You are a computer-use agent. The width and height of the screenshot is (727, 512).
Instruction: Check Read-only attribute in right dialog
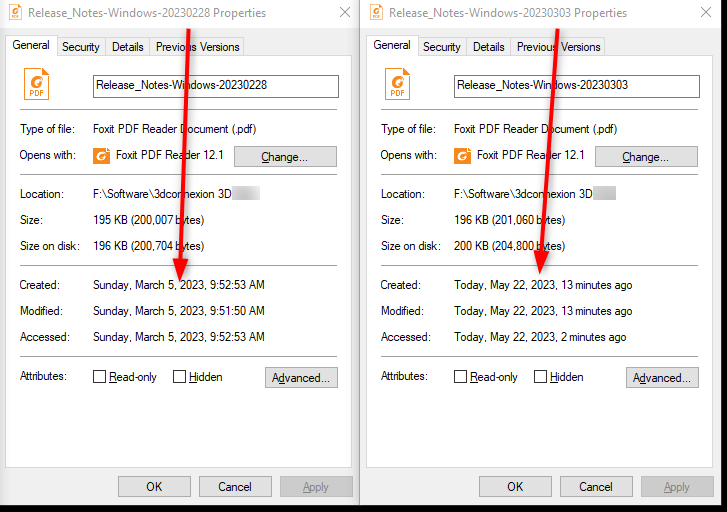pos(460,377)
